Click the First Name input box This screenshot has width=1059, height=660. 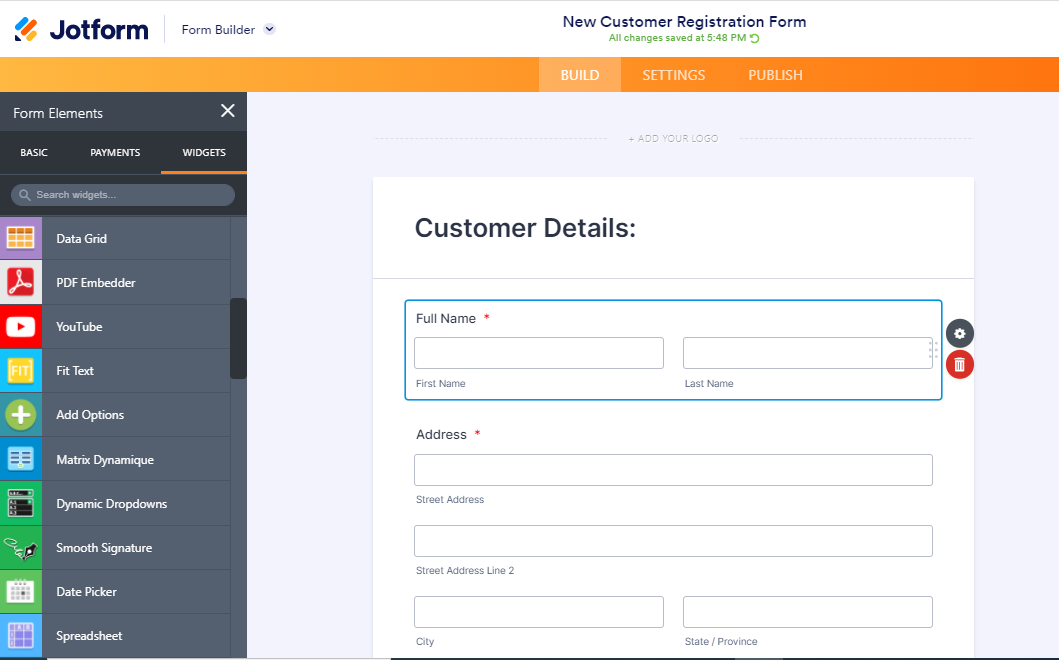(539, 353)
